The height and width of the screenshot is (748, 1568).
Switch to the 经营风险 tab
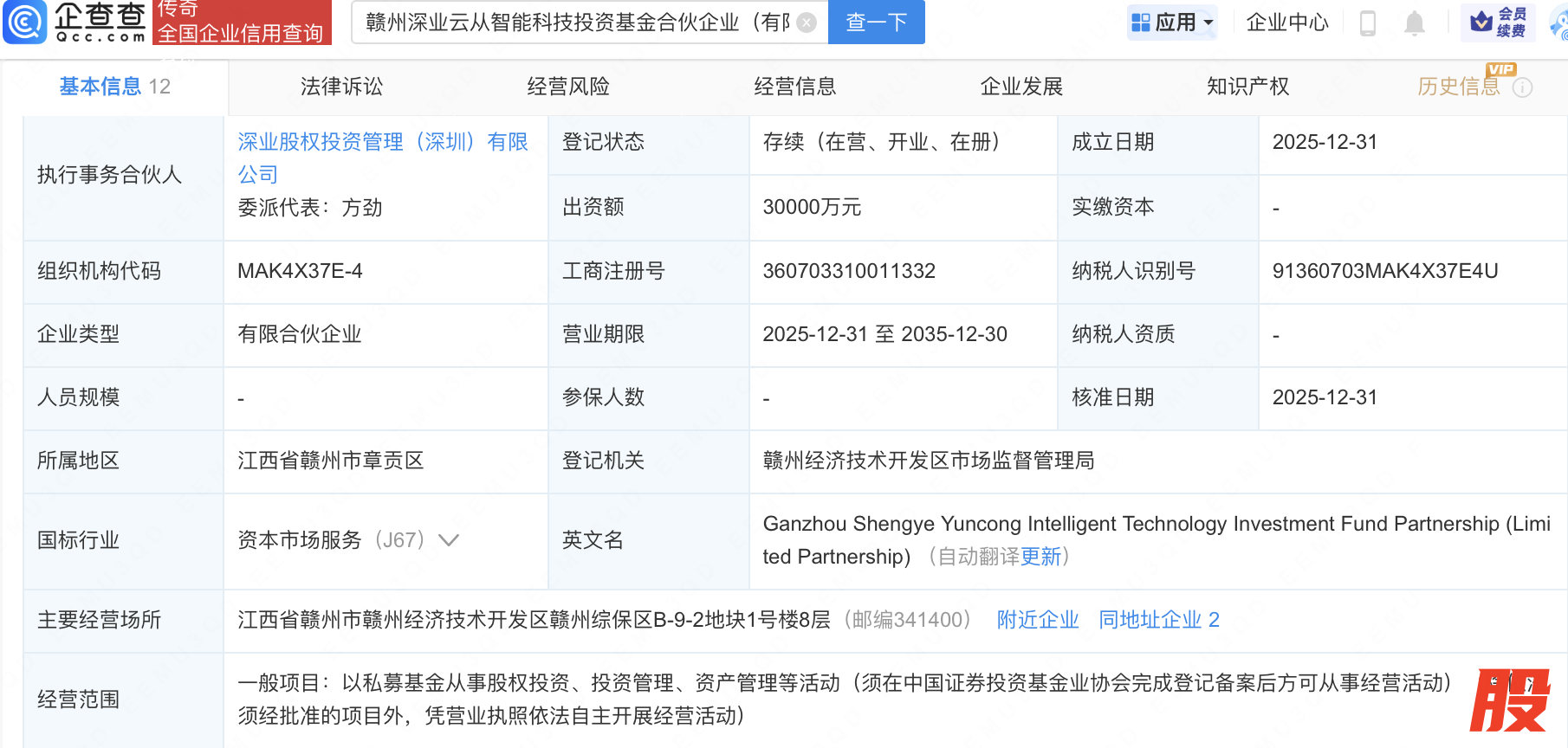(568, 87)
